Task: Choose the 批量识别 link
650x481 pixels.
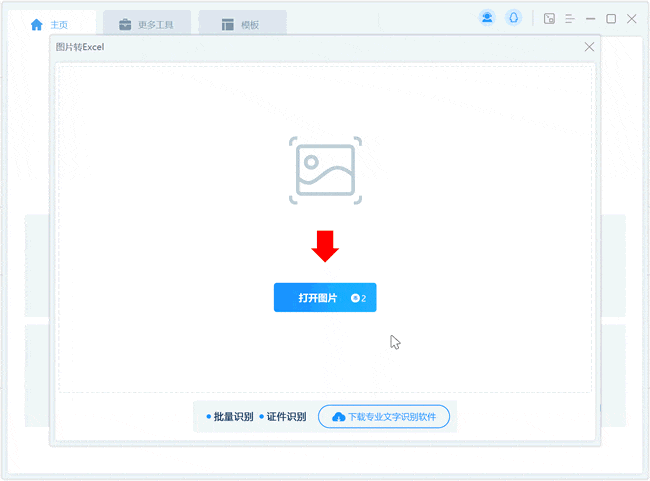Action: pyautogui.click(x=232, y=416)
